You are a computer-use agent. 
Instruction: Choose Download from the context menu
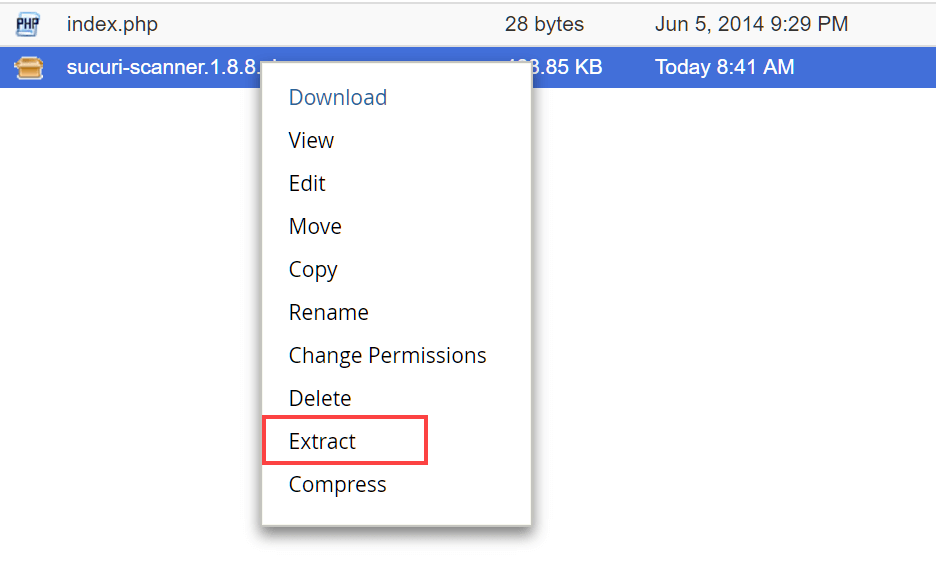[338, 97]
